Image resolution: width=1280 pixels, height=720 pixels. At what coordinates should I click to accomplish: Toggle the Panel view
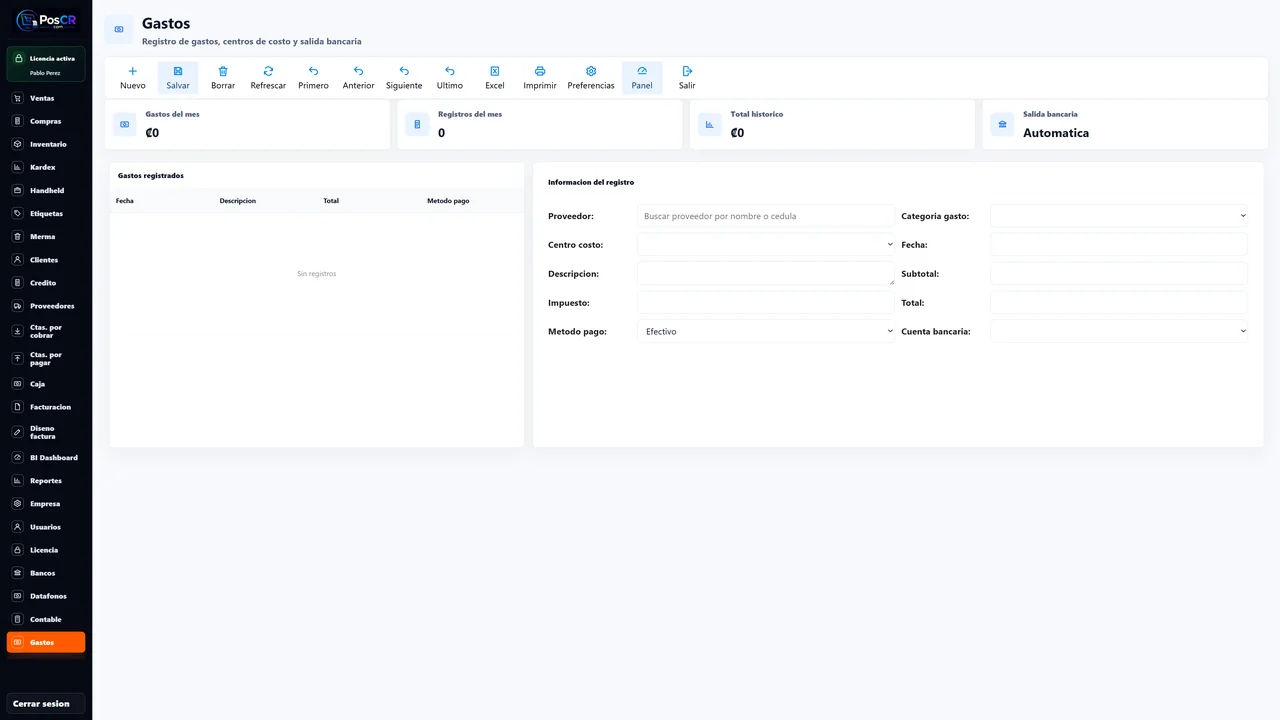pyautogui.click(x=642, y=78)
